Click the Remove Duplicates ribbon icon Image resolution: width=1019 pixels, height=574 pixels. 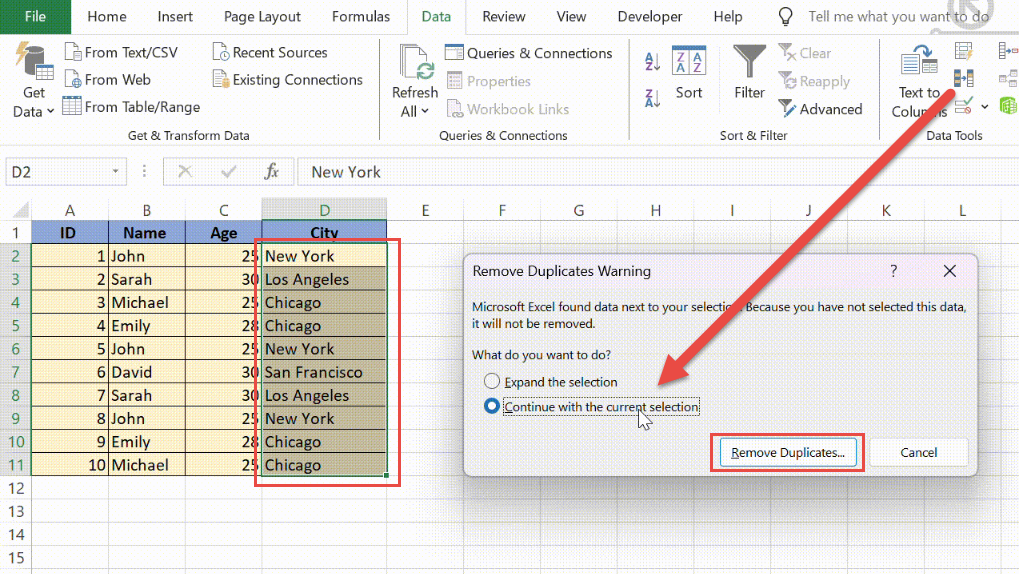pos(964,79)
